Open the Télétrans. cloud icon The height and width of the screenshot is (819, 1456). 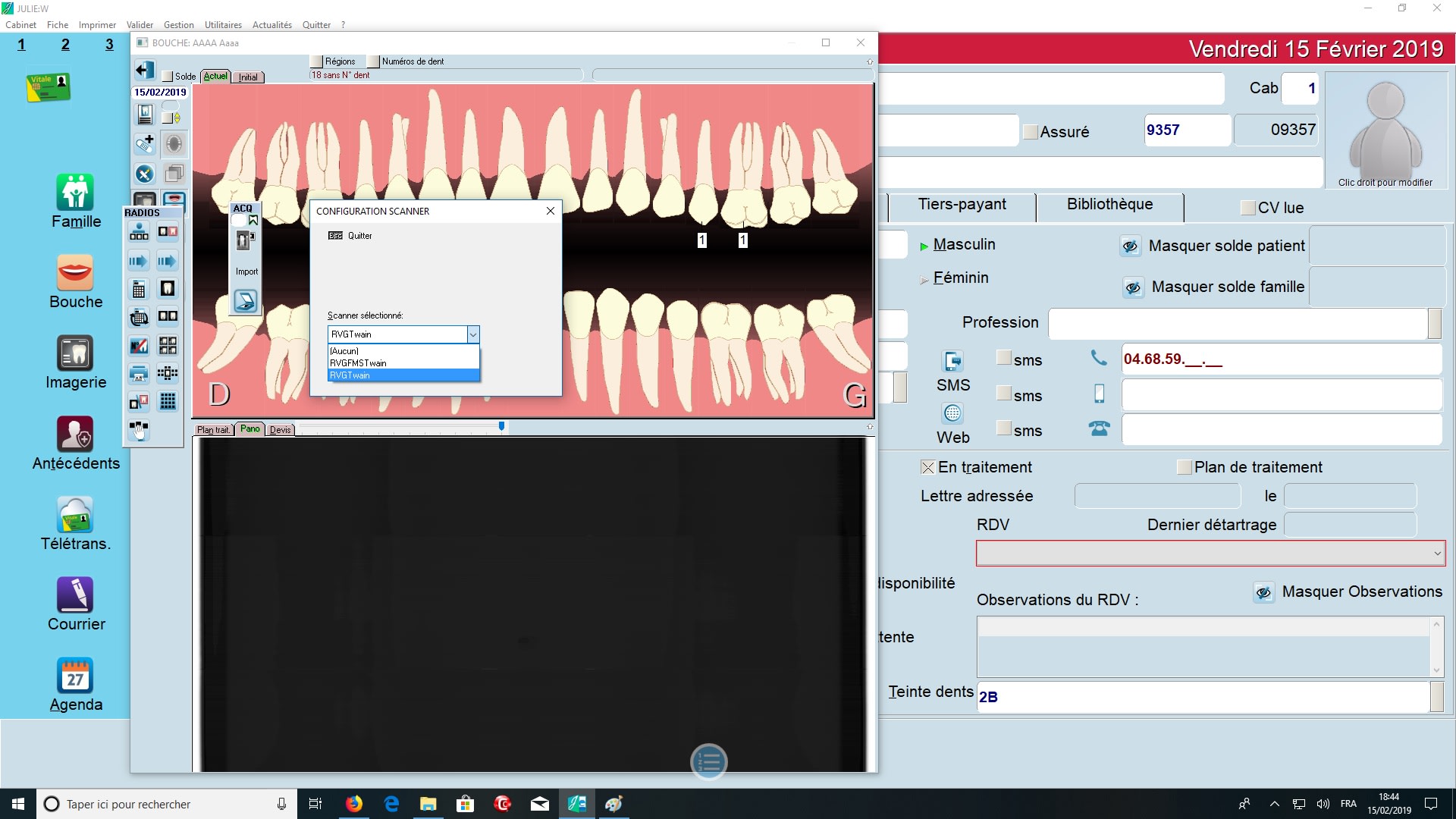coord(75,516)
